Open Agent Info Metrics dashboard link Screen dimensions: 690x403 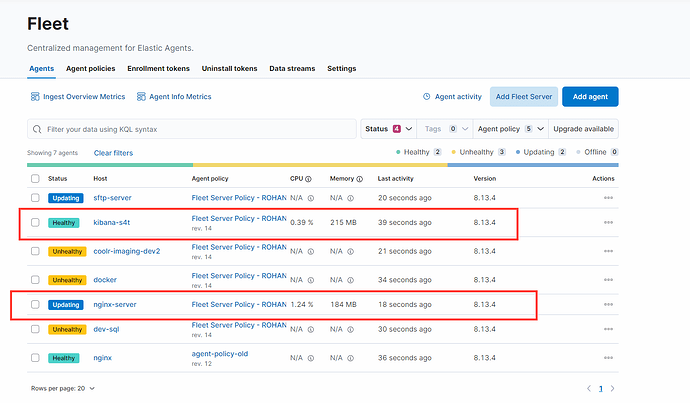pos(180,97)
